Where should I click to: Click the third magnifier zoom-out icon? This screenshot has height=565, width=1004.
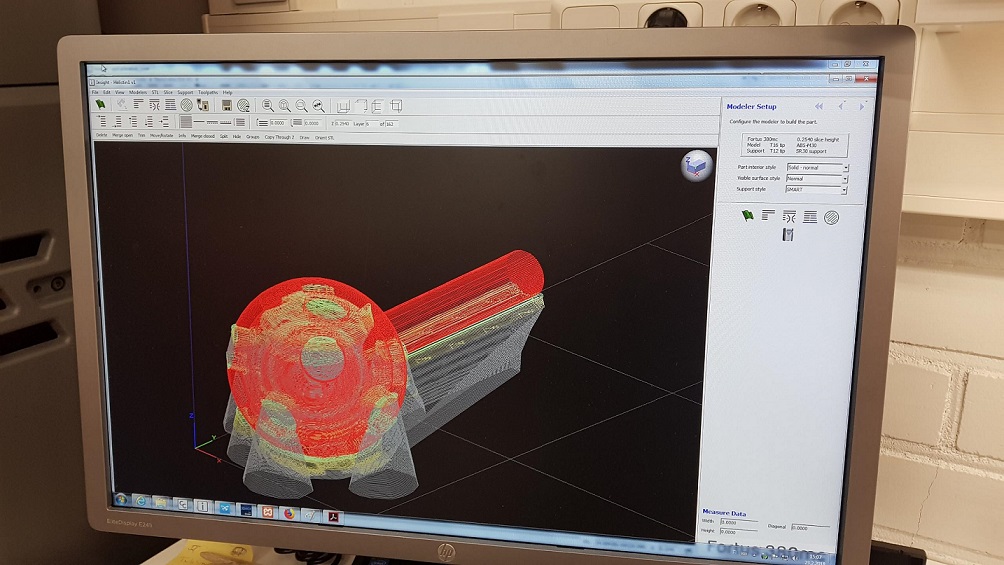tap(302, 105)
